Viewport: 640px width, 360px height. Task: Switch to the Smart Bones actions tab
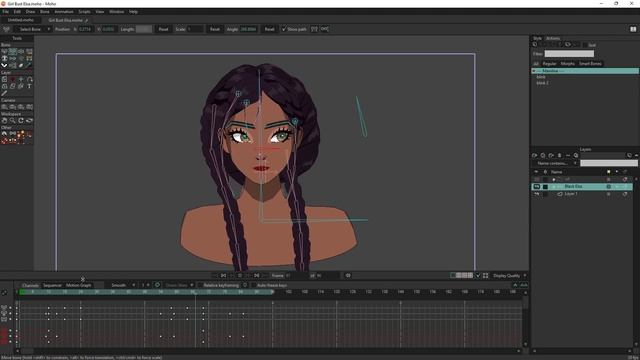[x=590, y=64]
